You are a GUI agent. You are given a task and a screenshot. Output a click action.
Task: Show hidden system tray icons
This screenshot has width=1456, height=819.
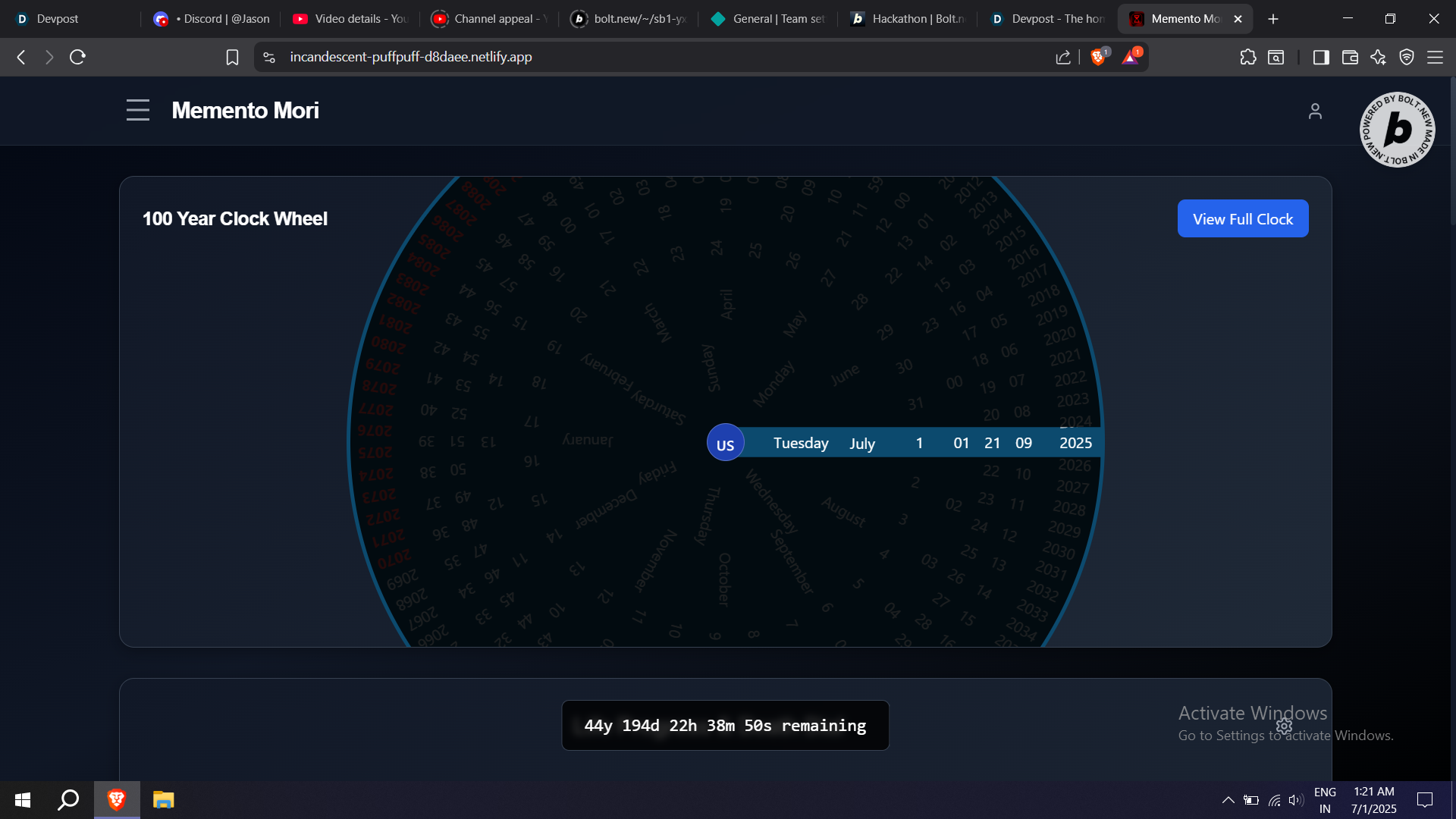coord(1228,800)
